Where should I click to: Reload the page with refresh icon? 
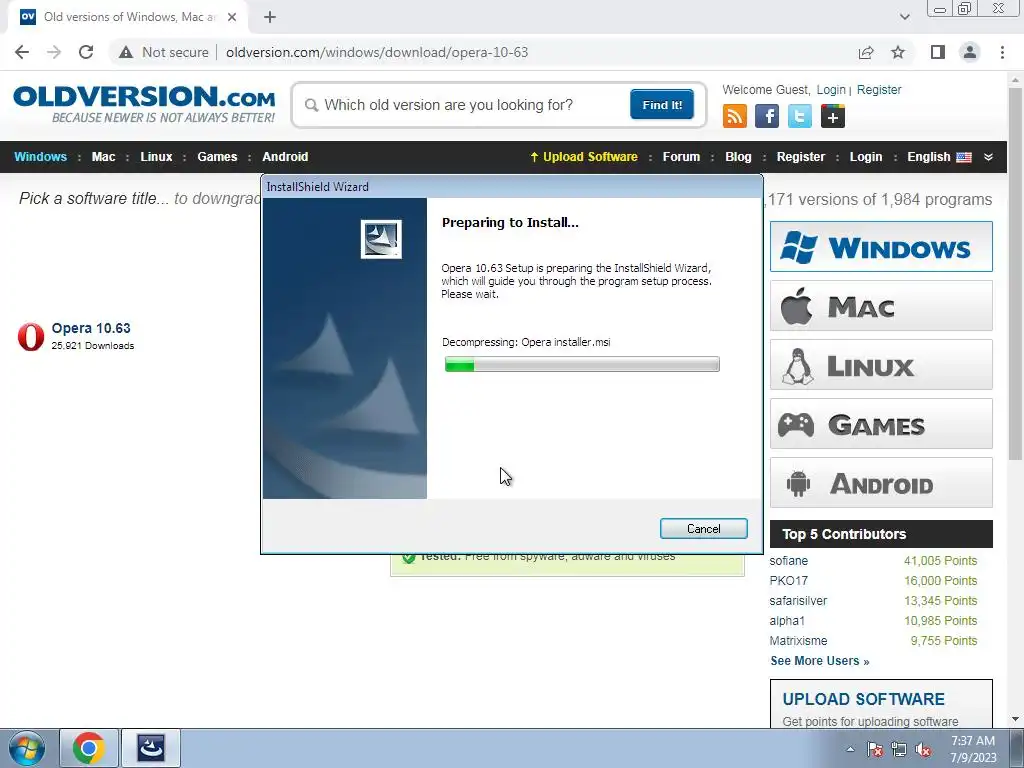tap(86, 52)
